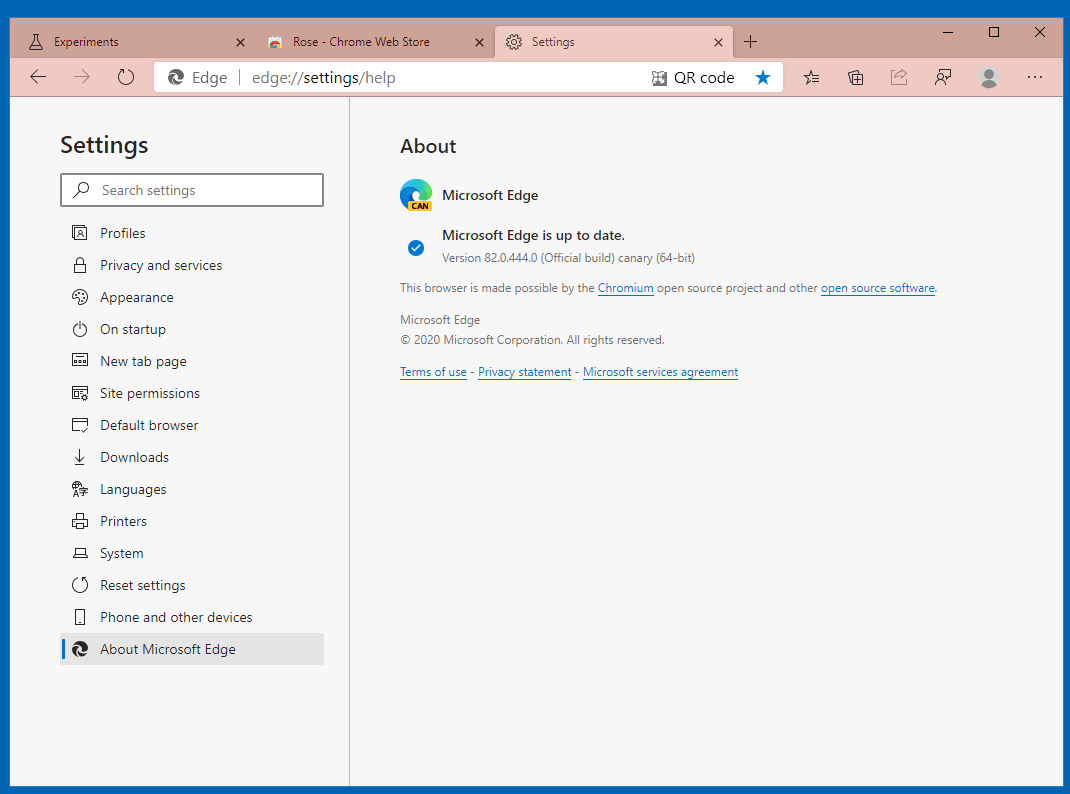Open Phone and other devices section
1070x794 pixels.
192,617
